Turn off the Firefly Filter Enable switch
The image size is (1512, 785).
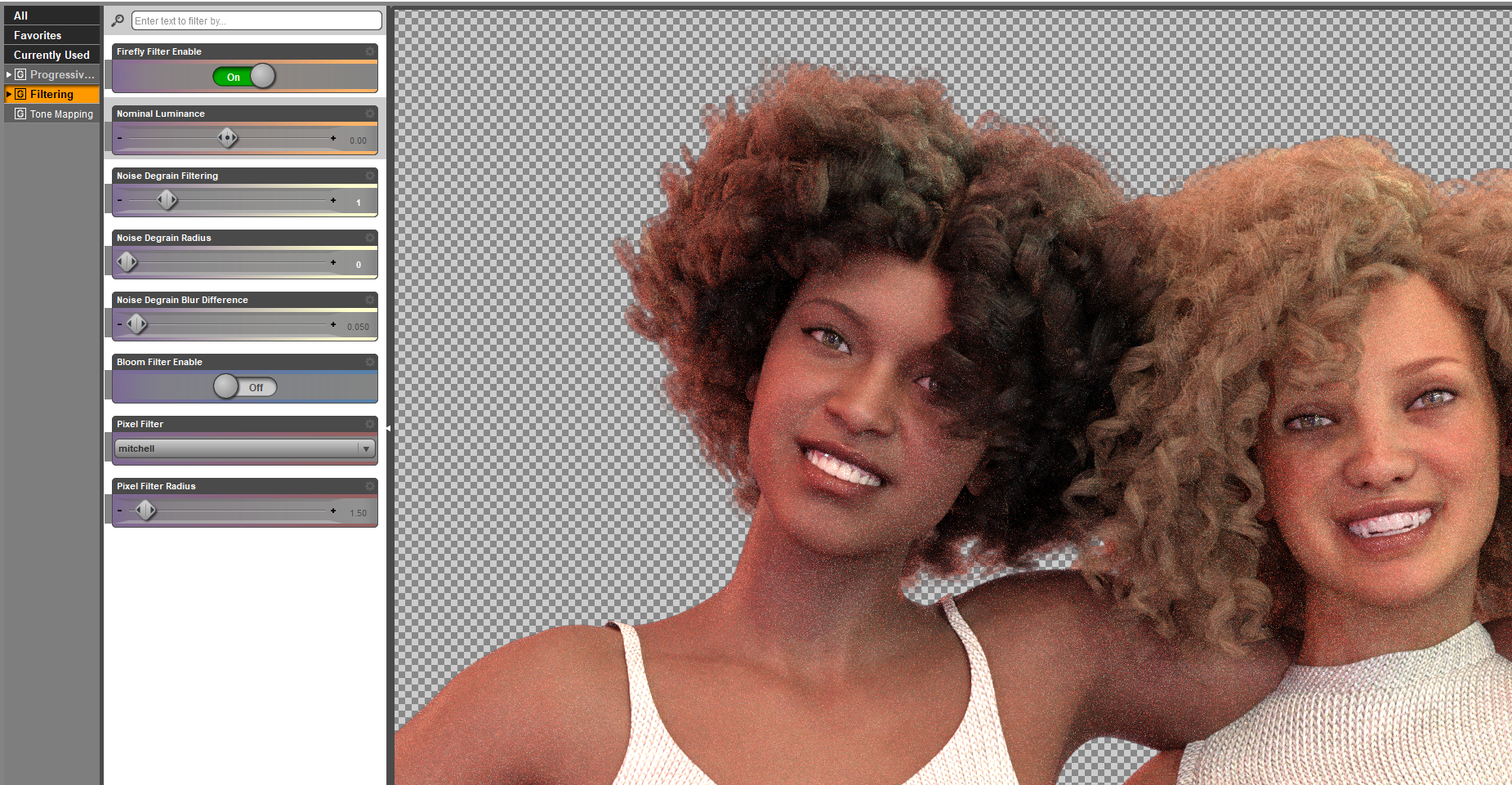245,76
